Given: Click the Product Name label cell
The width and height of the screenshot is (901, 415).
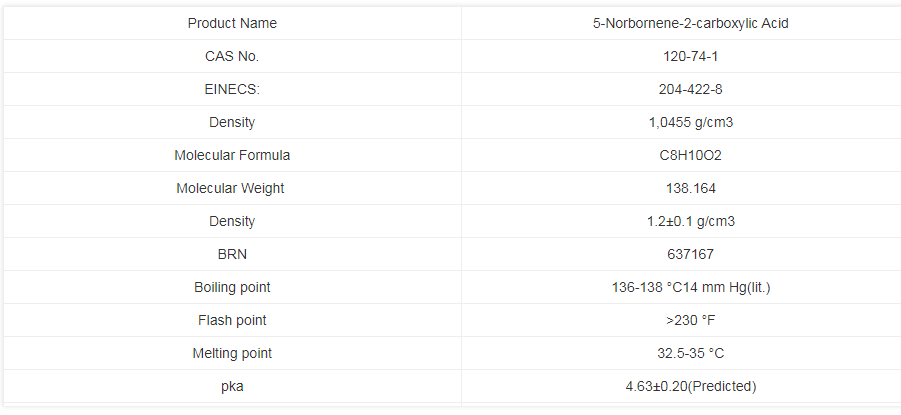Looking at the screenshot, I should [x=232, y=23].
